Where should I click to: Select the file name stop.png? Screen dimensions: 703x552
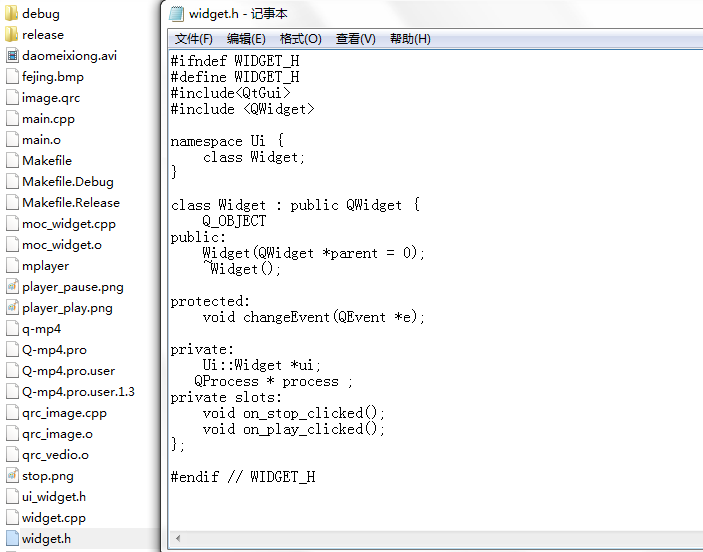point(48,476)
